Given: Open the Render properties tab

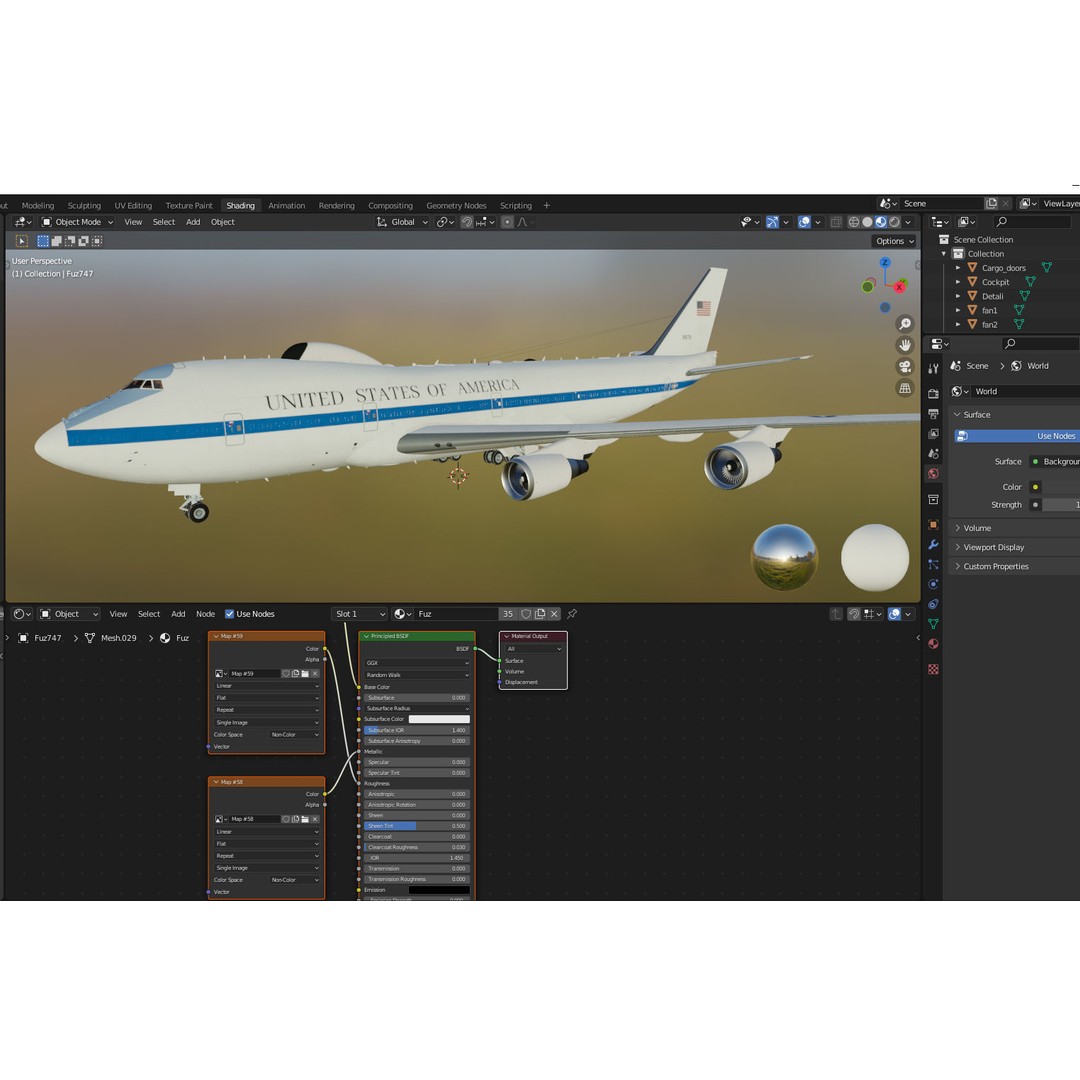Looking at the screenshot, I should [933, 394].
